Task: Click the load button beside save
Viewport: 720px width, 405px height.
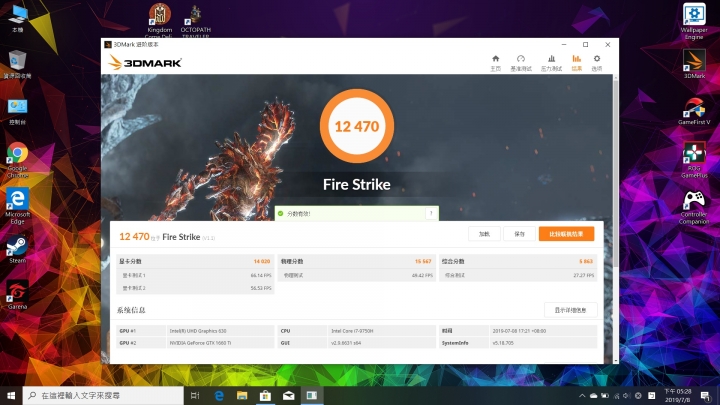Action: pos(484,234)
